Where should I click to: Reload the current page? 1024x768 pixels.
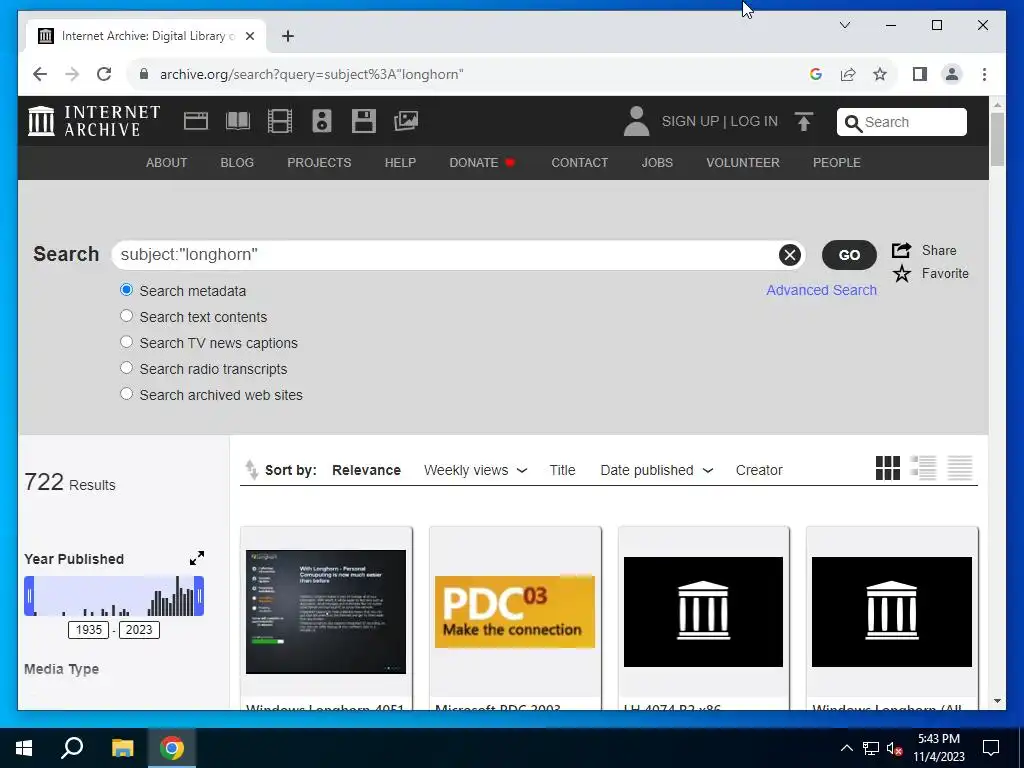[104, 74]
